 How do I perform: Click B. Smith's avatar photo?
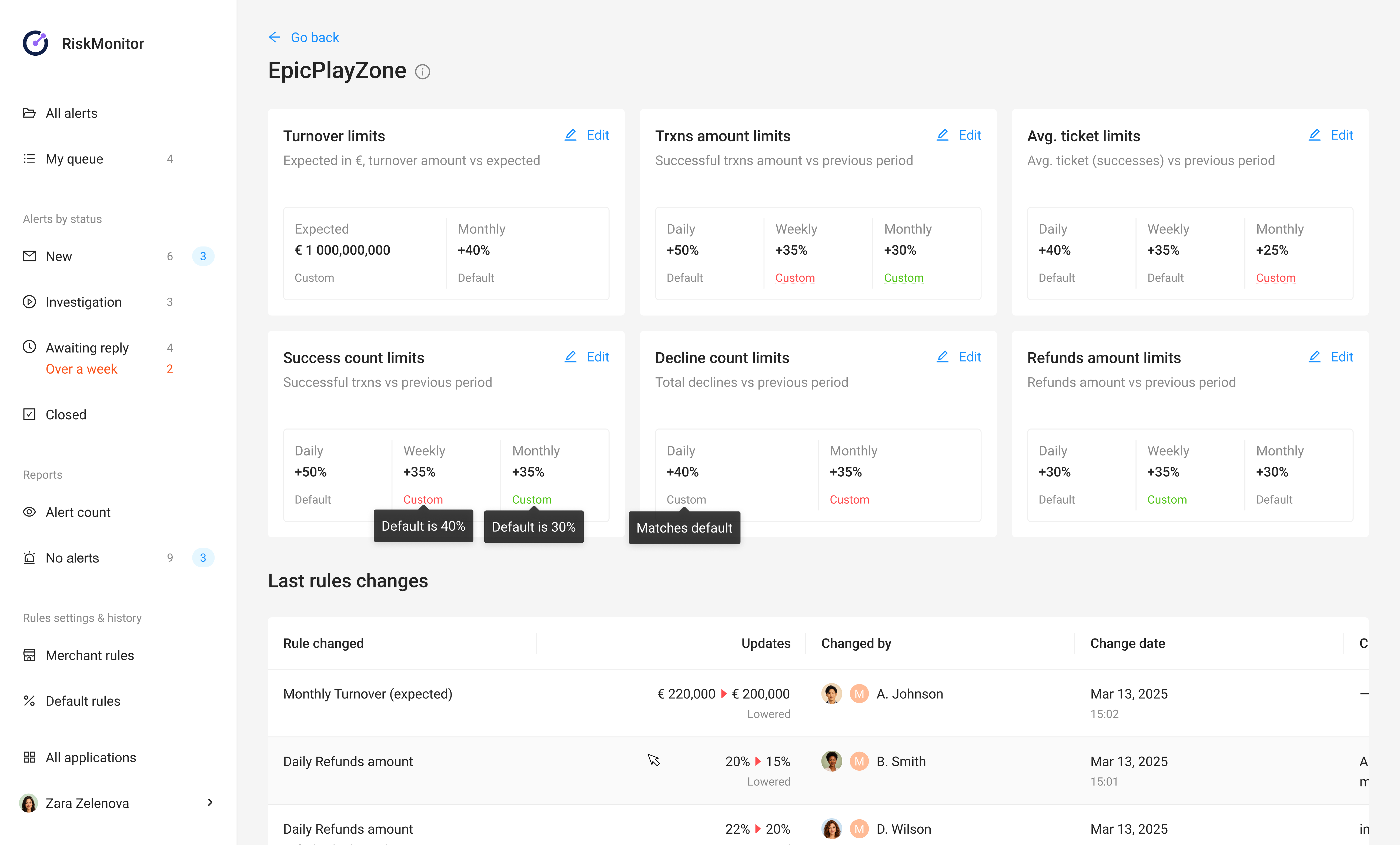pyautogui.click(x=832, y=761)
